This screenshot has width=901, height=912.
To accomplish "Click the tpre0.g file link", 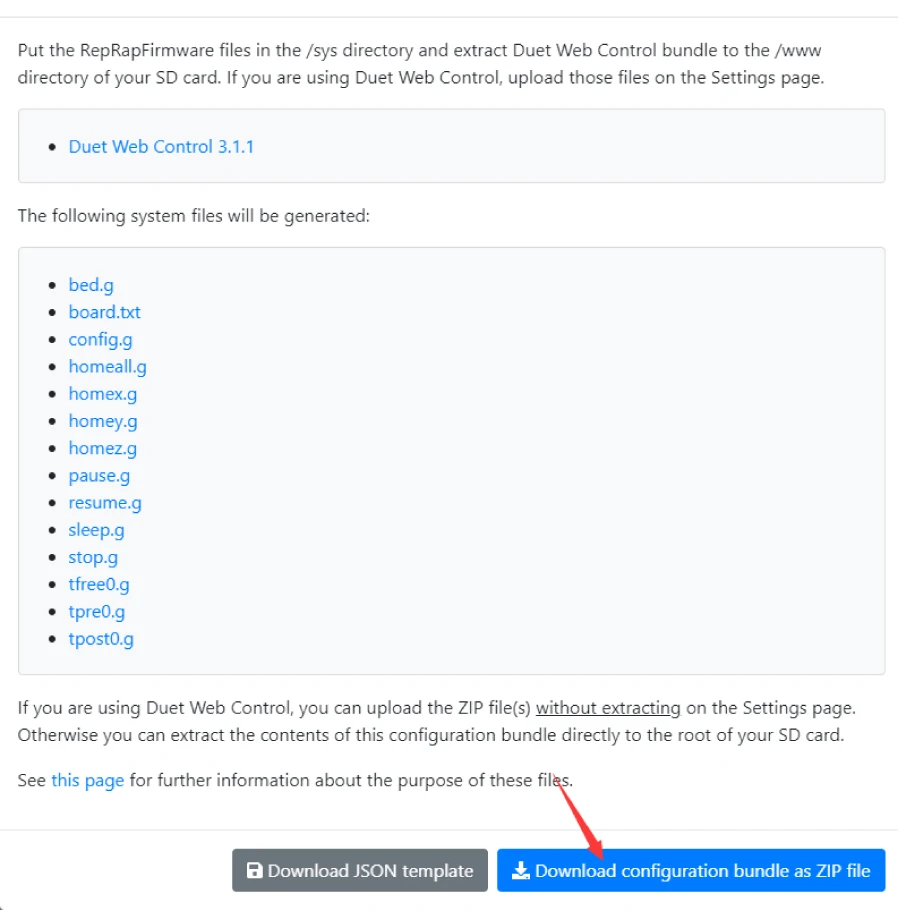I will point(97,611).
